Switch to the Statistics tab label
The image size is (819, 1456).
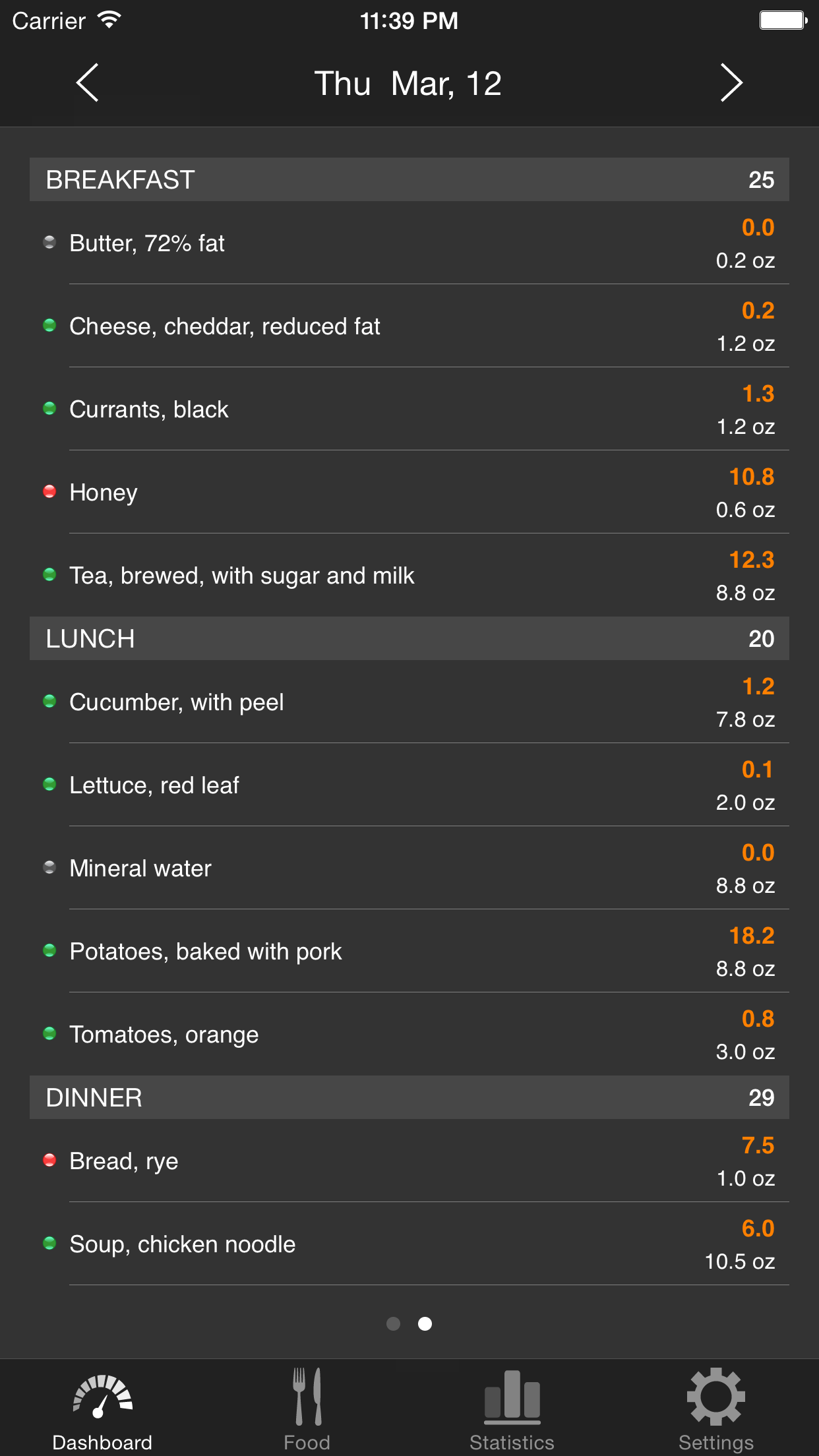click(512, 1442)
